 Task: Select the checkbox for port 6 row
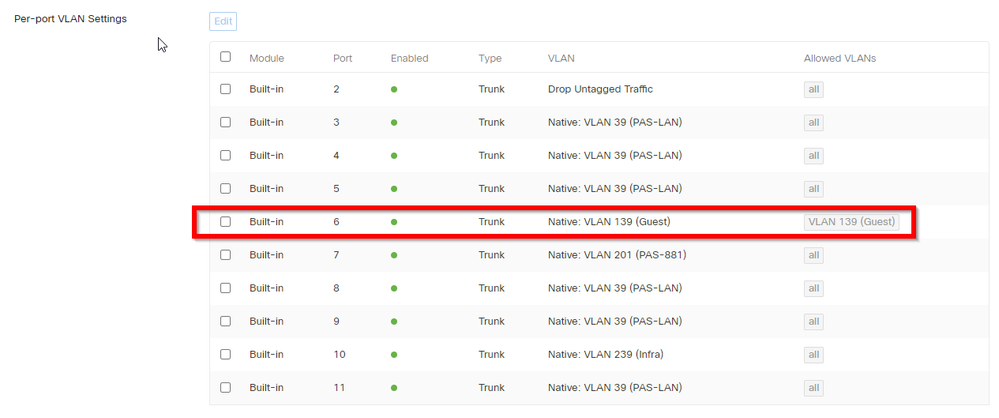(225, 222)
